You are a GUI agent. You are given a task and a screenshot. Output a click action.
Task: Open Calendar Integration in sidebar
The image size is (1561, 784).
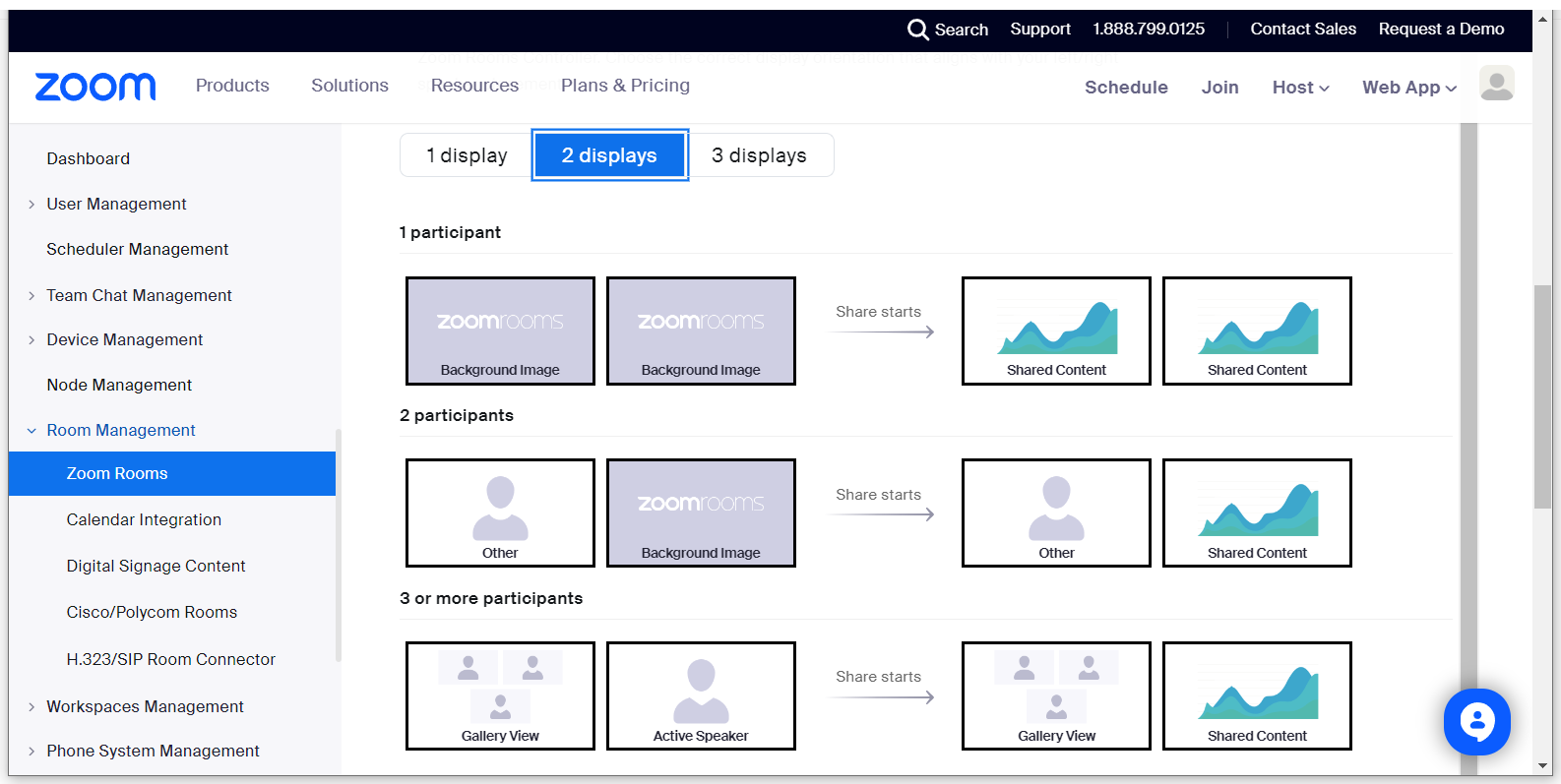tap(144, 519)
